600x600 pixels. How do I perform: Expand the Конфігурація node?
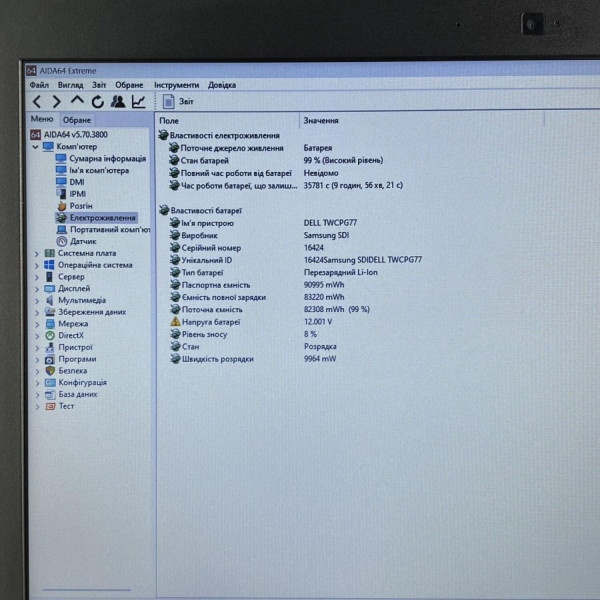(37, 383)
